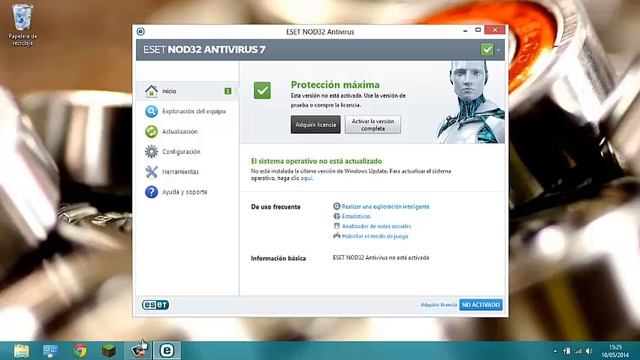Go to the Actualización section
This screenshot has height=360, width=640.
[187, 131]
